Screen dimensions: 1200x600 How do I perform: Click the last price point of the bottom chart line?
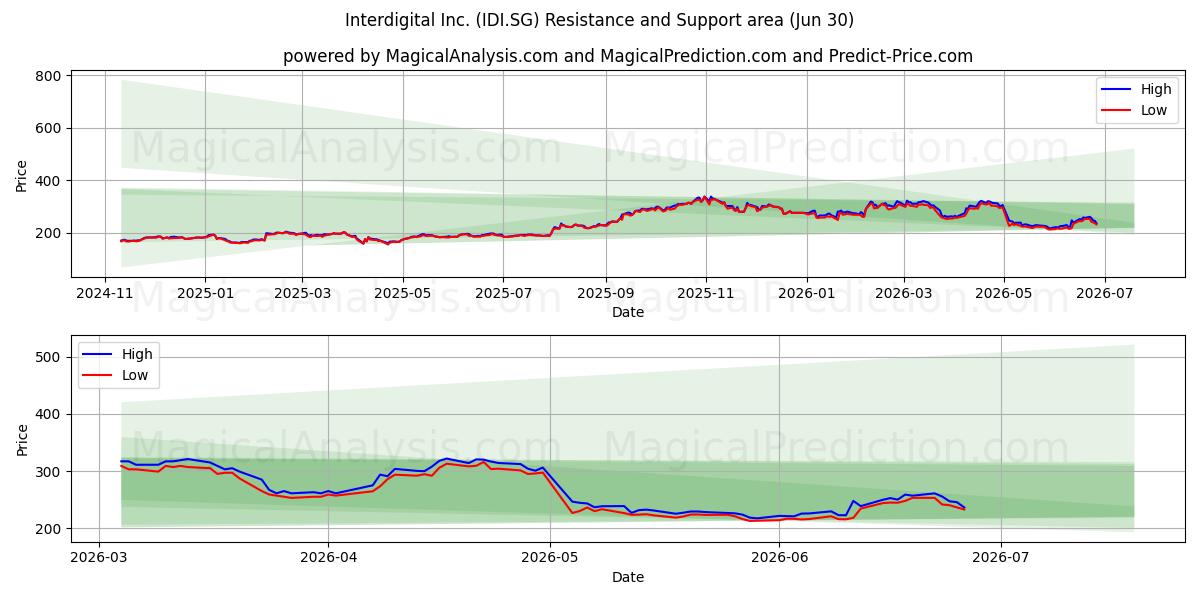coord(964,508)
